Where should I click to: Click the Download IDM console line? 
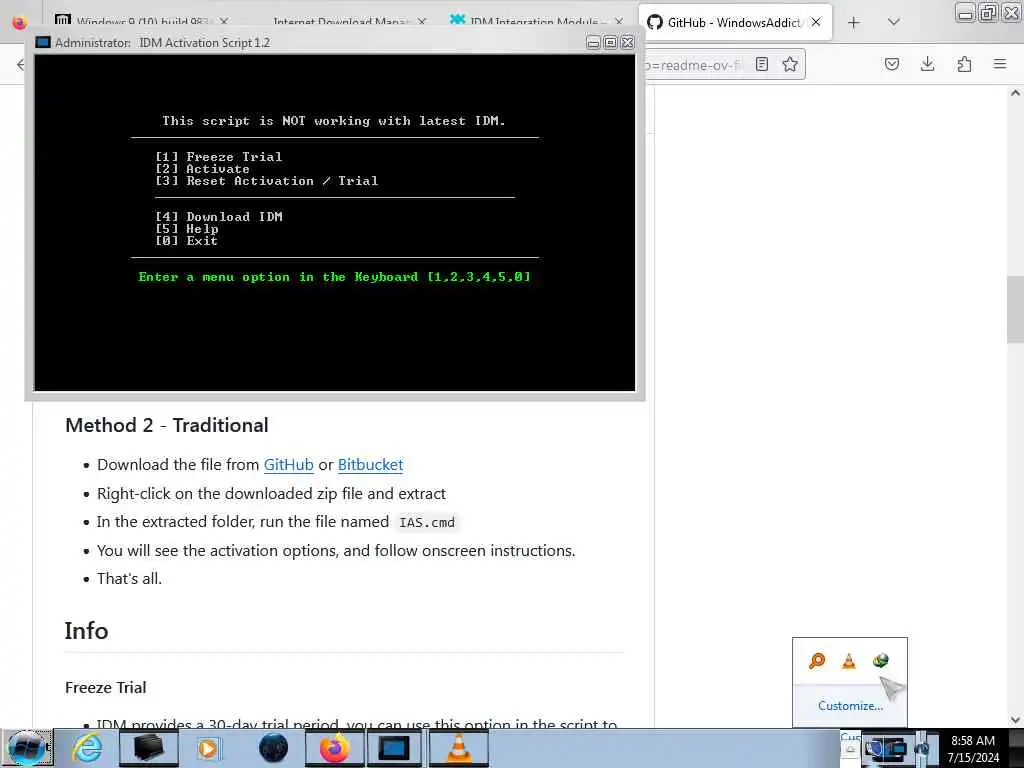pyautogui.click(x=219, y=217)
